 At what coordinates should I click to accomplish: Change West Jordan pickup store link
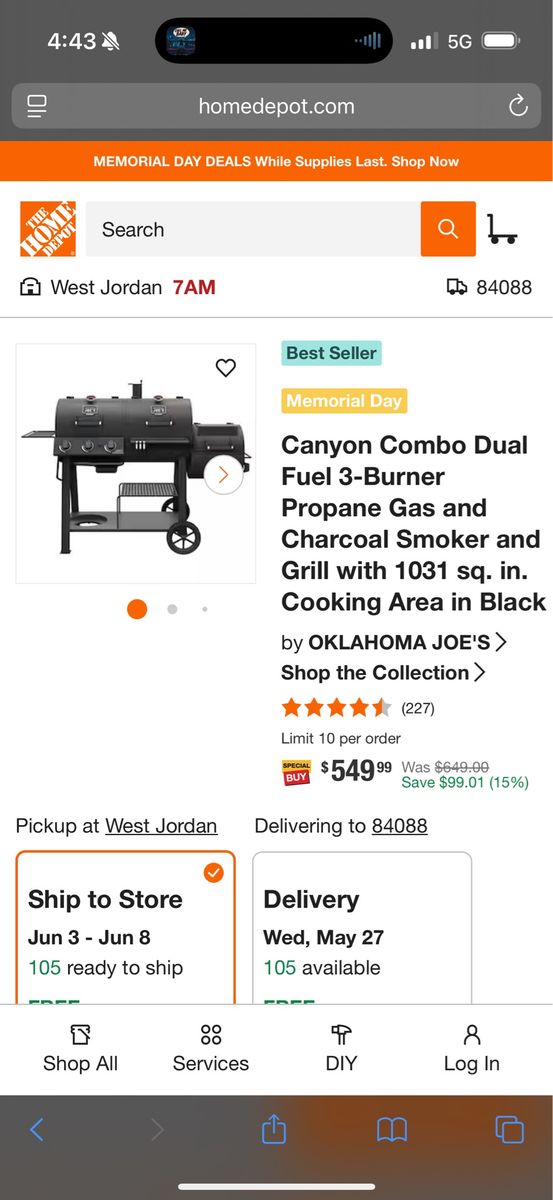pos(161,826)
